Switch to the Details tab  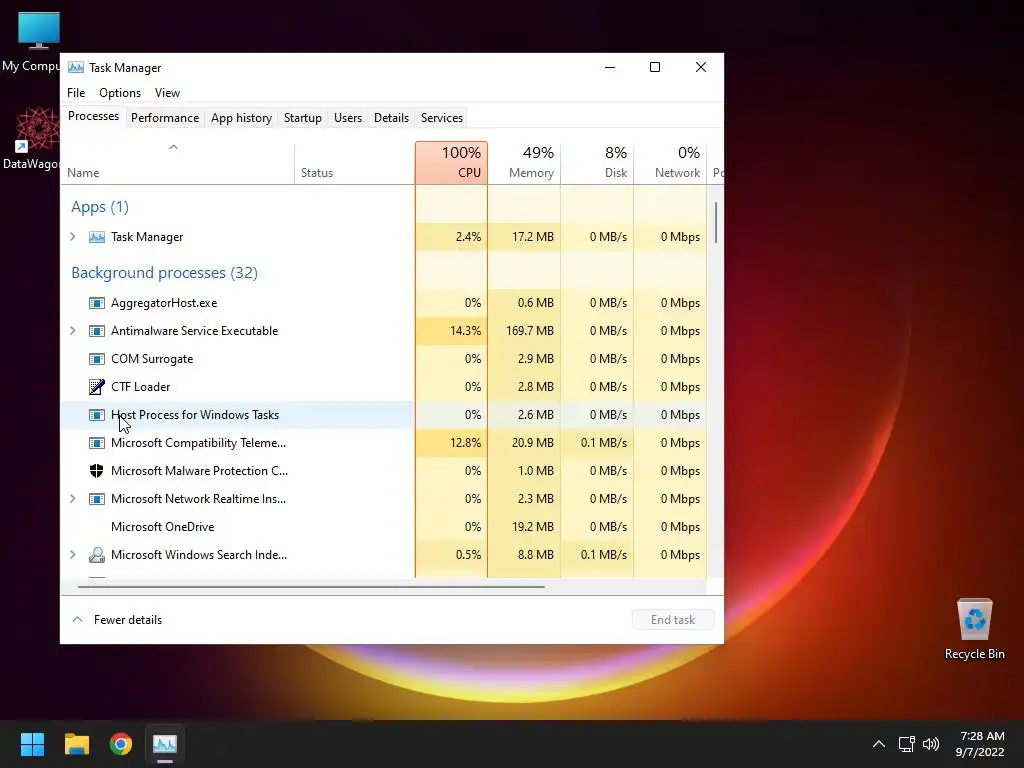pos(391,118)
